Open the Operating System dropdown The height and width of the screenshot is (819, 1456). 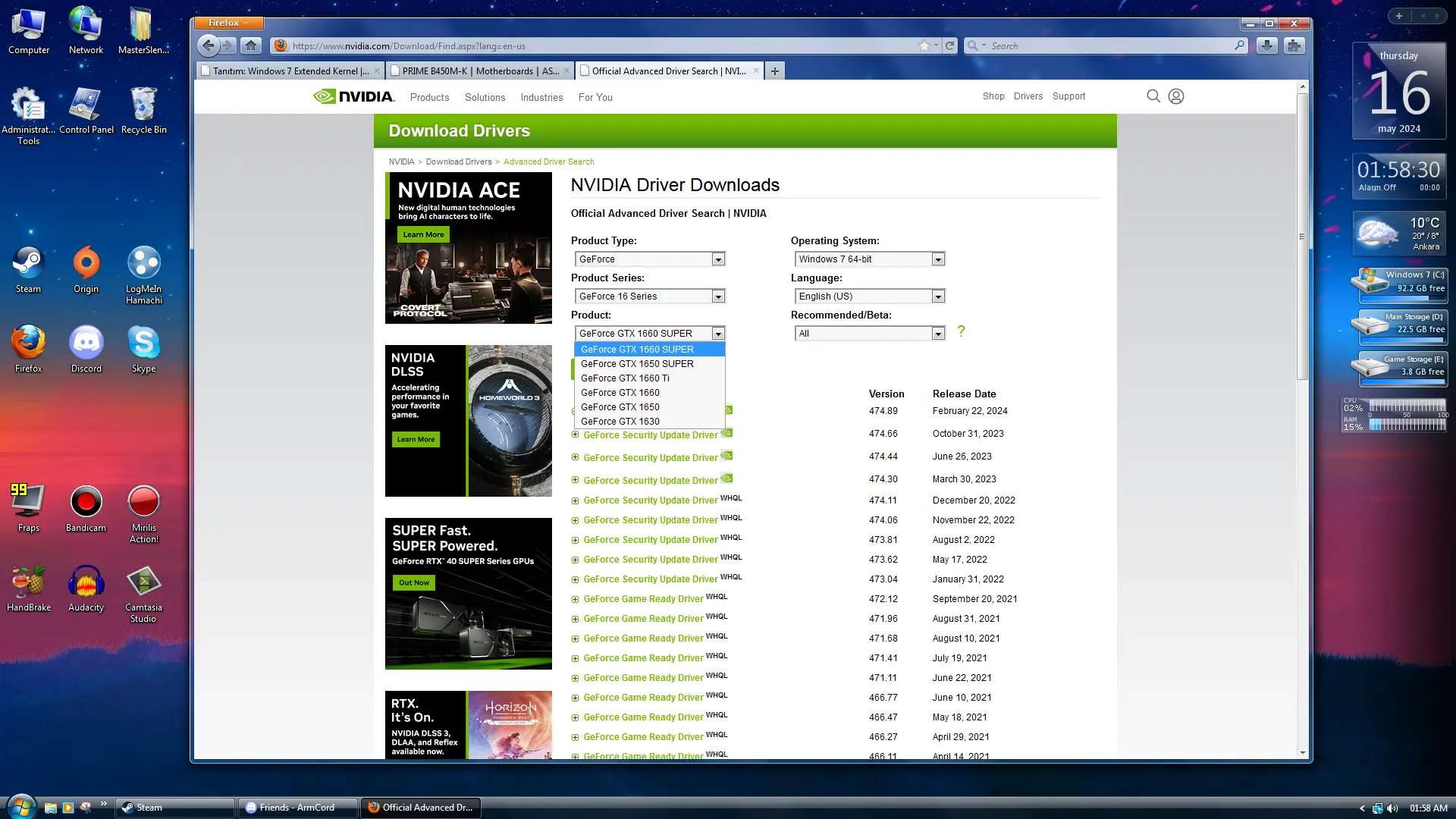pos(870,259)
